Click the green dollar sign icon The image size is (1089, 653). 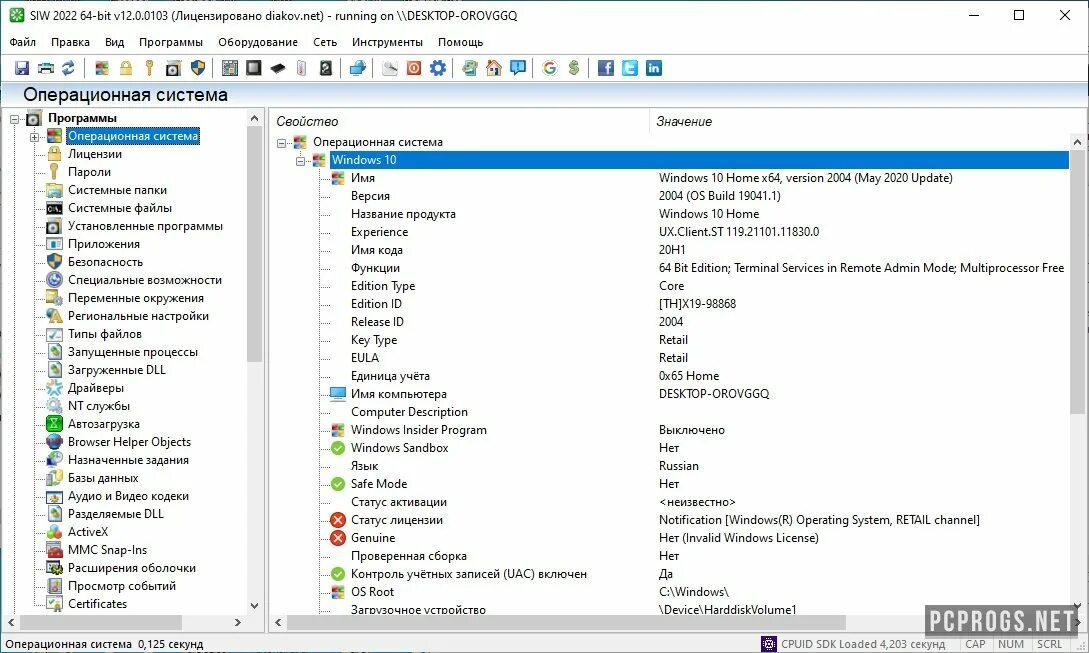pyautogui.click(x=574, y=68)
